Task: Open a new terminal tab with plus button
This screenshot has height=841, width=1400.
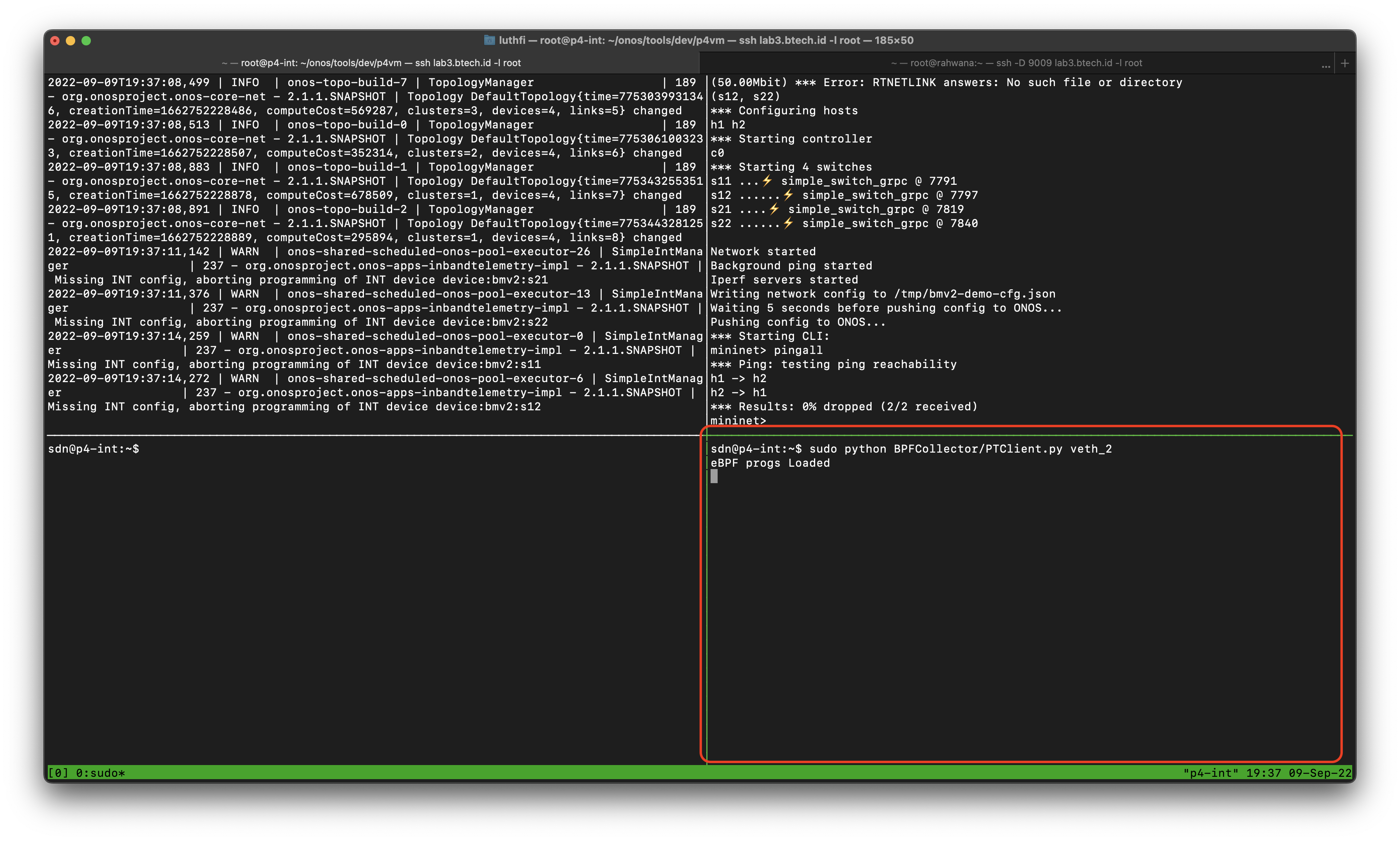Action: [1344, 63]
